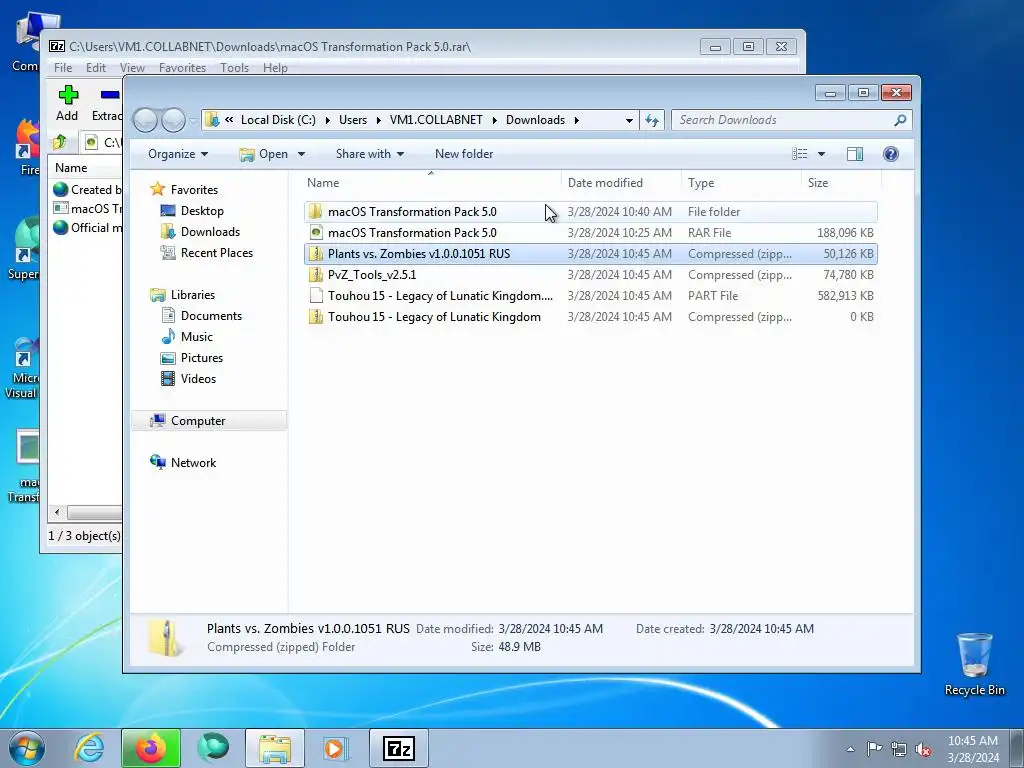Click the Change your view icon
Image resolution: width=1024 pixels, height=768 pixels.
point(800,154)
